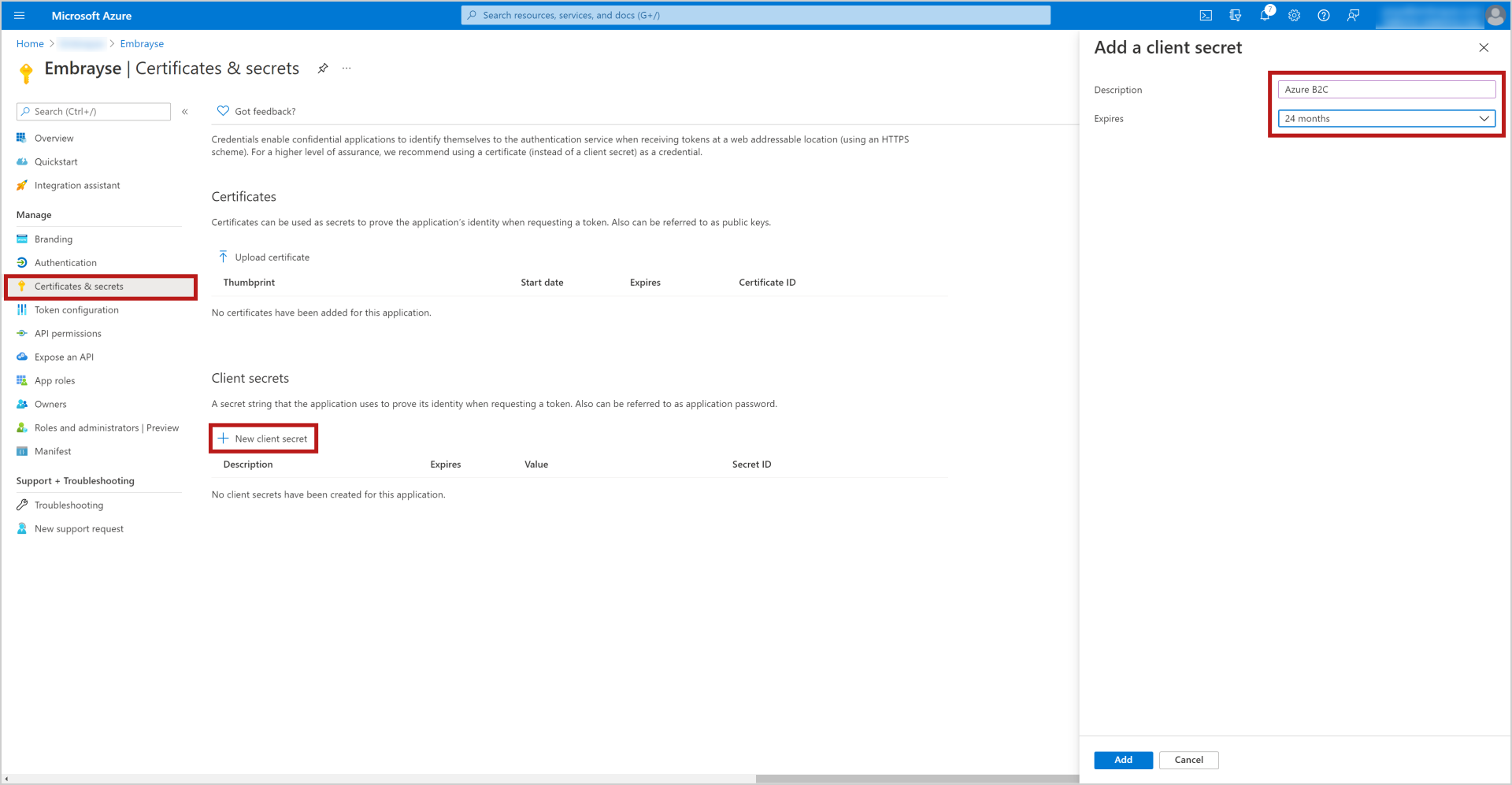Open Directories and subscriptions filter icon

(x=1235, y=16)
